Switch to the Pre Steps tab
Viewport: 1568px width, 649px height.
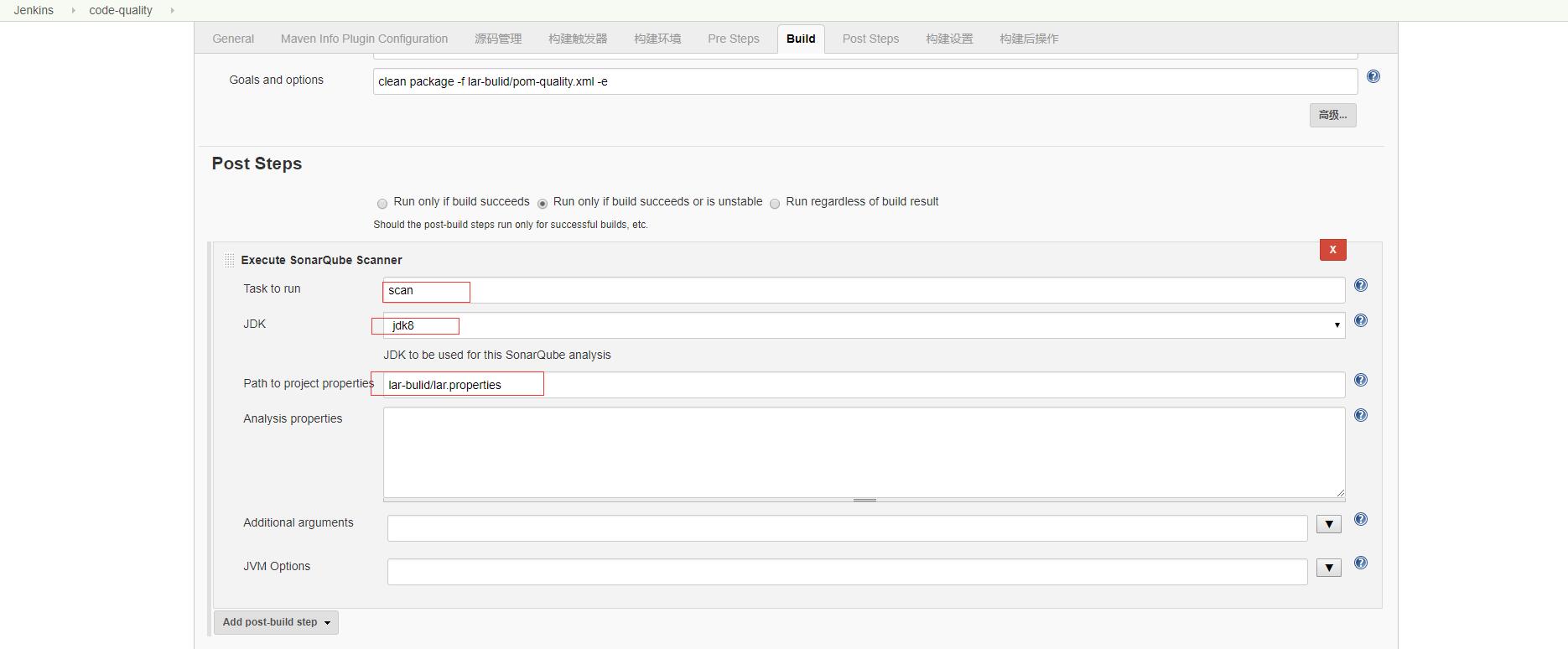(733, 39)
